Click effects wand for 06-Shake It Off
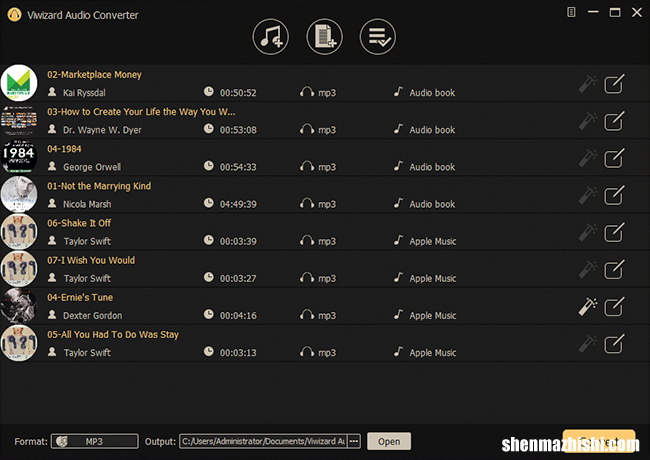Screen dimensions: 650x460 pyautogui.click(x=588, y=233)
